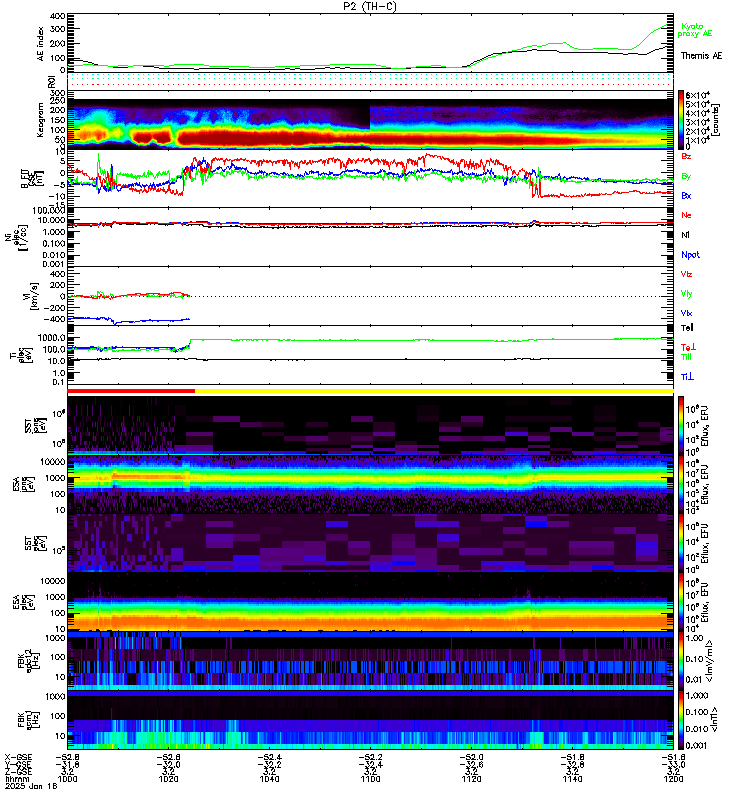
Task: Click the nT color bar of FBK panel
Action: coord(681,720)
